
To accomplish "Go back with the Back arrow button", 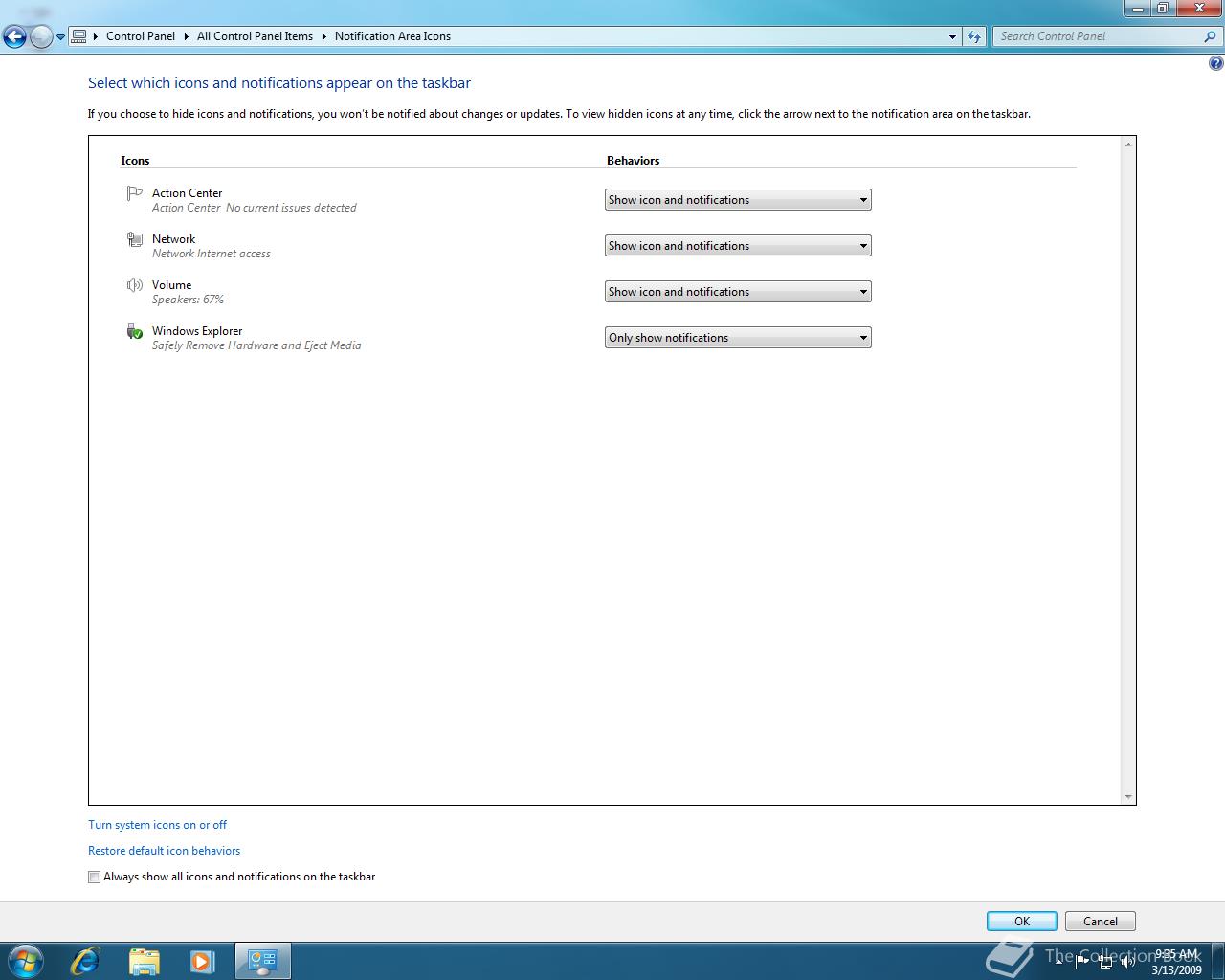I will [x=14, y=37].
